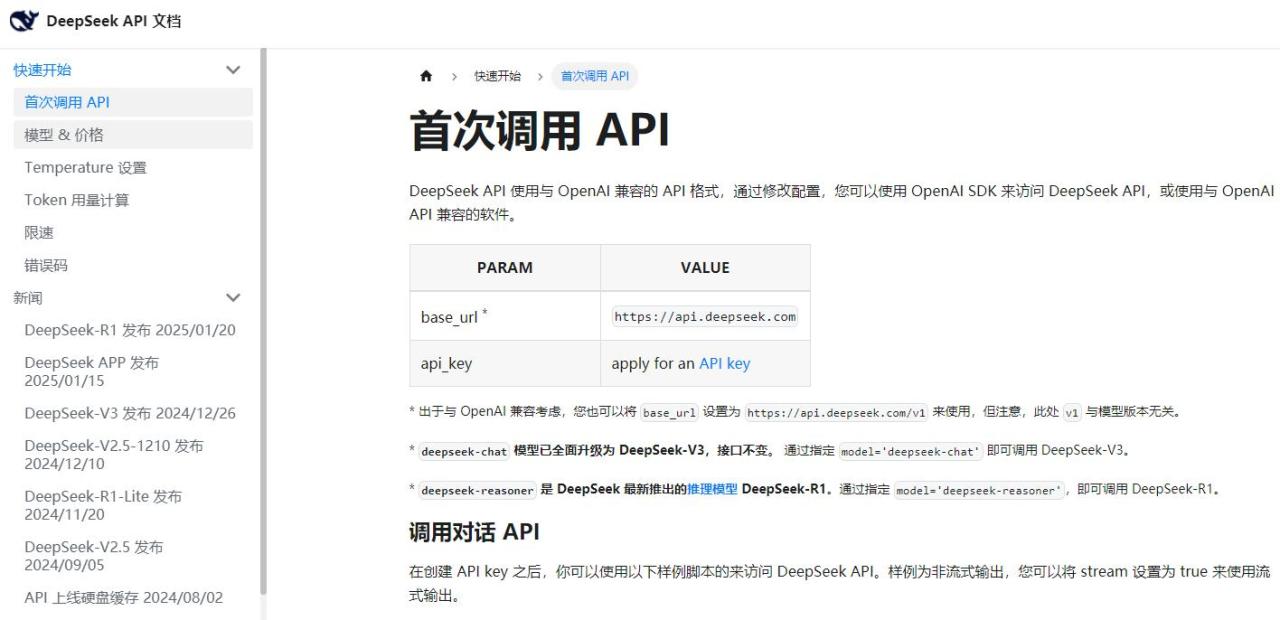Click the PARAM column header
Screen dimensions: 1280x620
505,268
